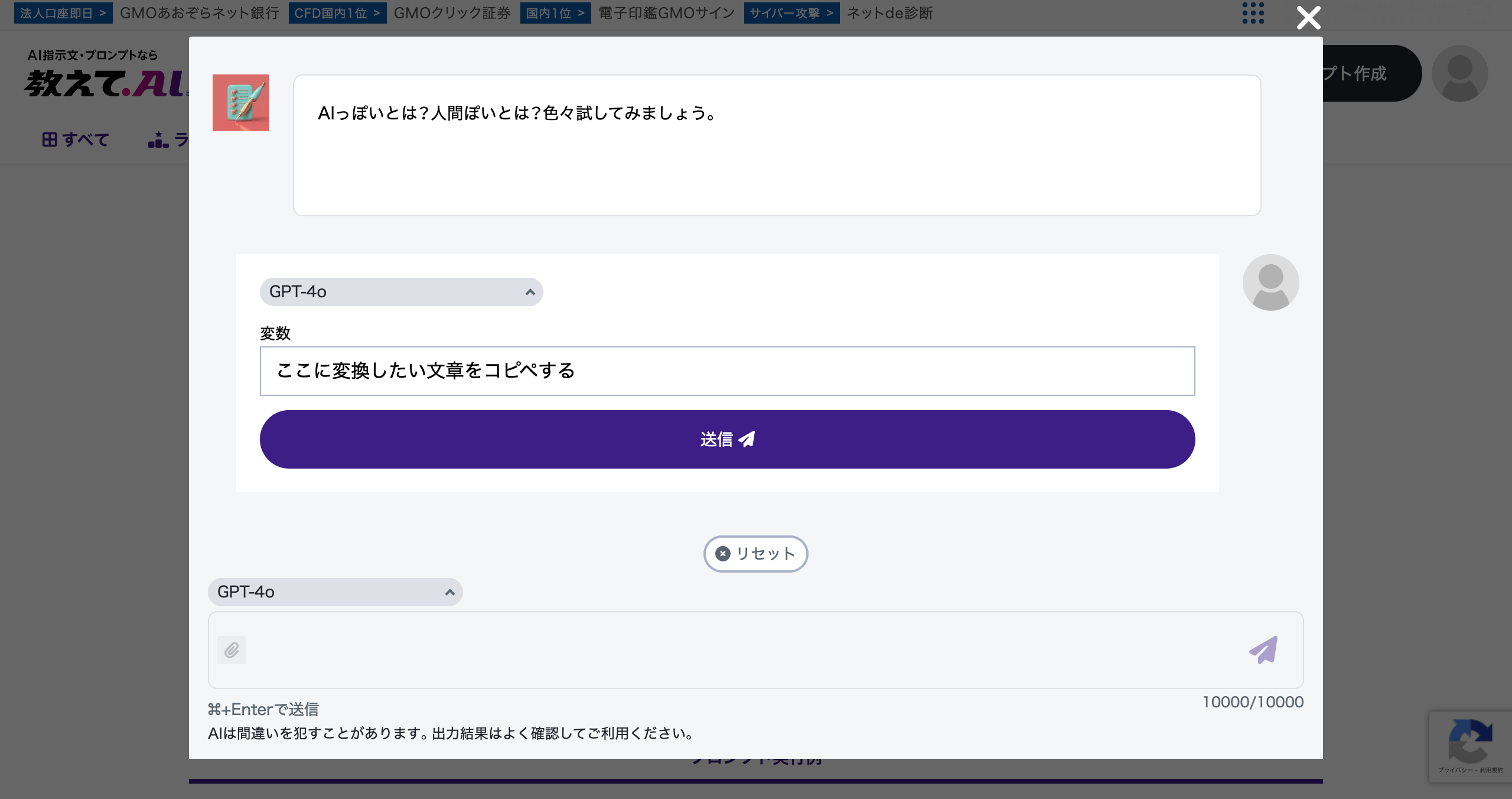Click the サイバー攻撃 banner badge

791,13
